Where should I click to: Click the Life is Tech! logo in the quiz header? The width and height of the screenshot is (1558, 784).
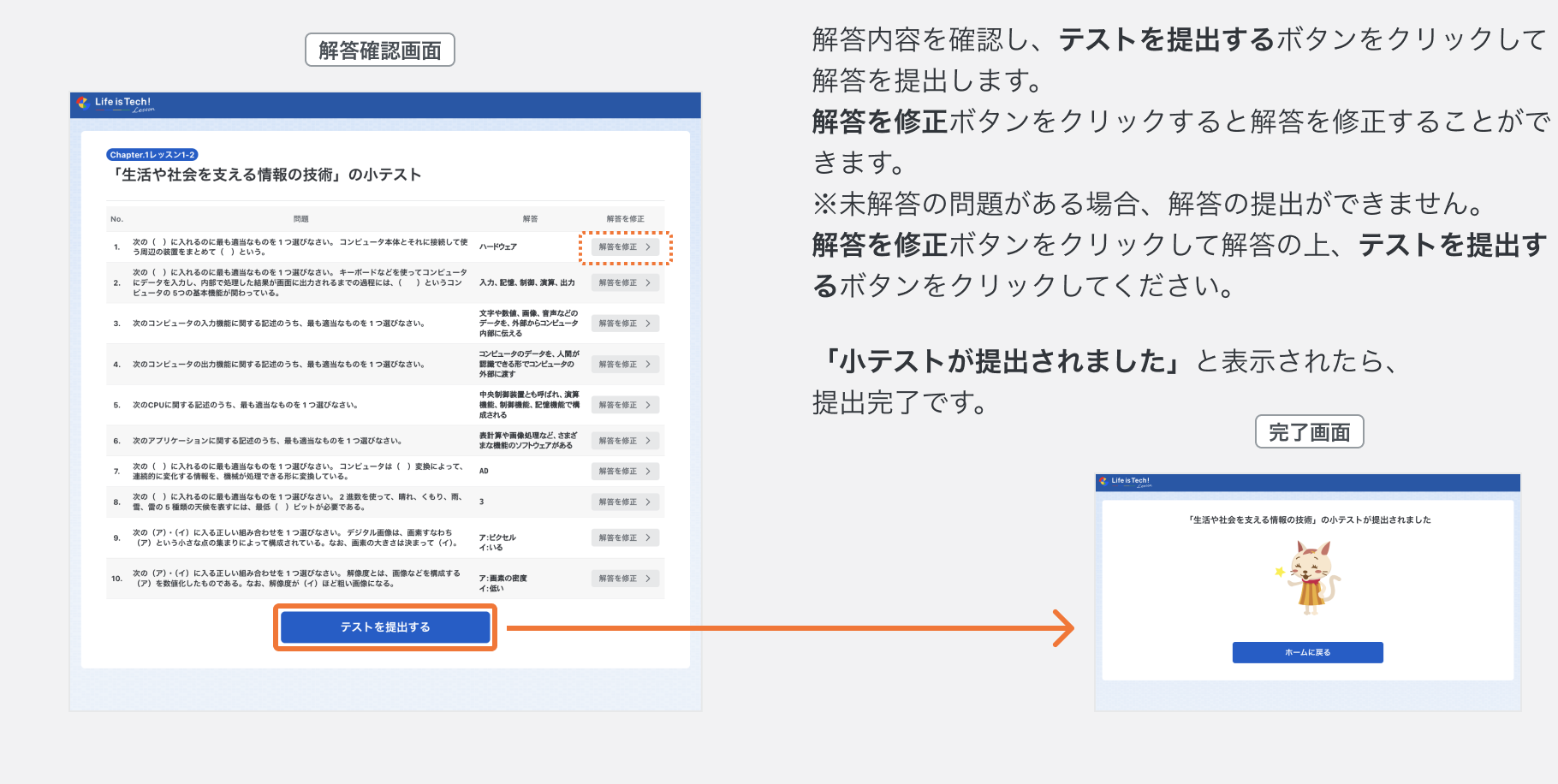click(x=116, y=105)
